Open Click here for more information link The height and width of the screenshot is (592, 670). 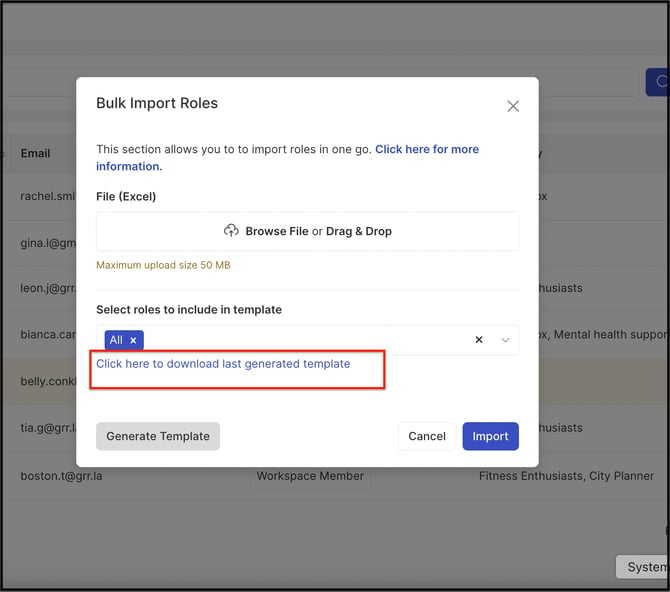(287, 158)
